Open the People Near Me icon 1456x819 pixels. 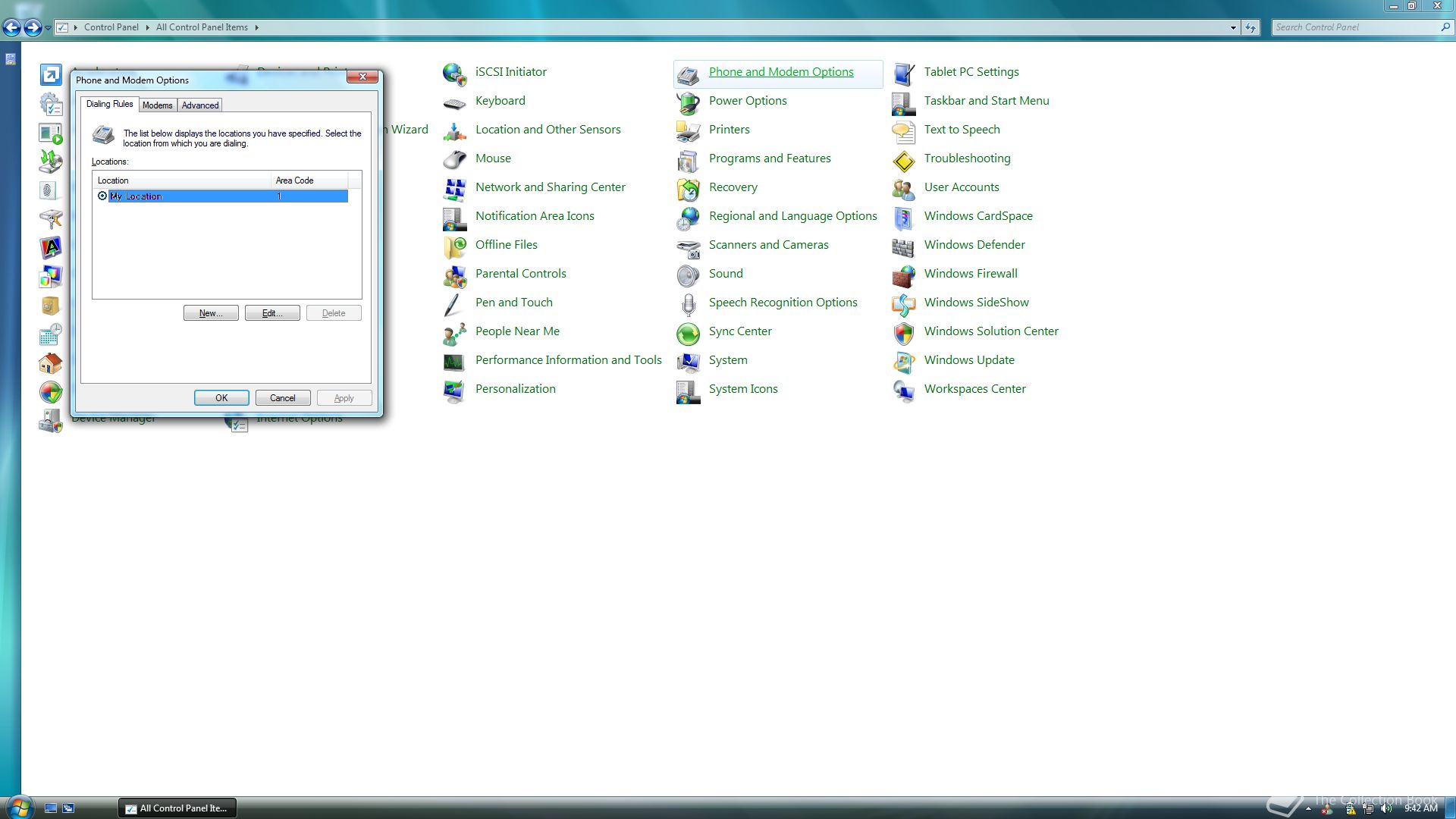454,333
